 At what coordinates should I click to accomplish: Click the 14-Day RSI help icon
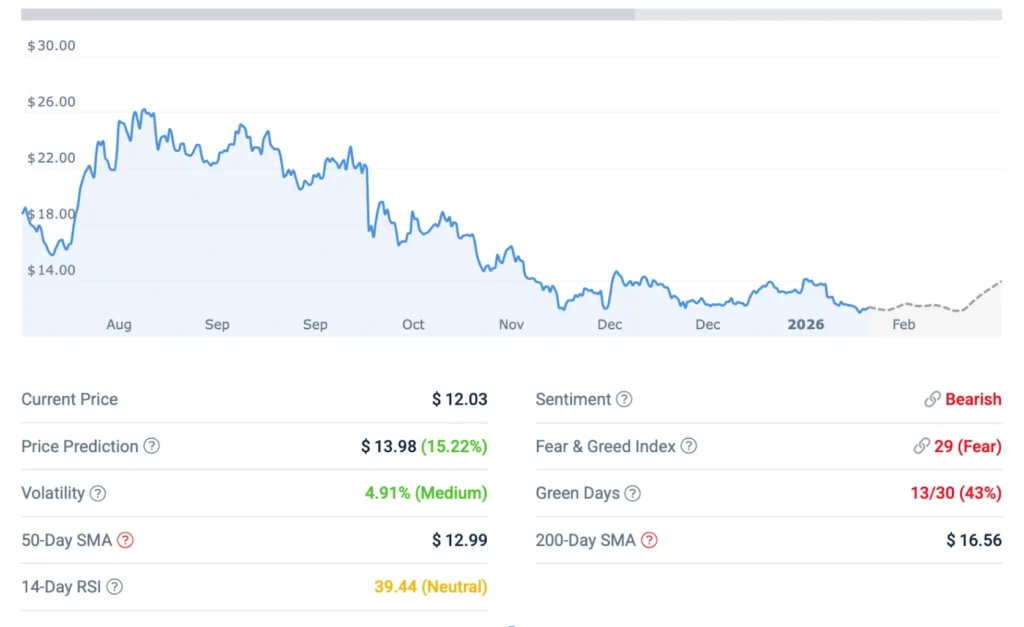(114, 587)
